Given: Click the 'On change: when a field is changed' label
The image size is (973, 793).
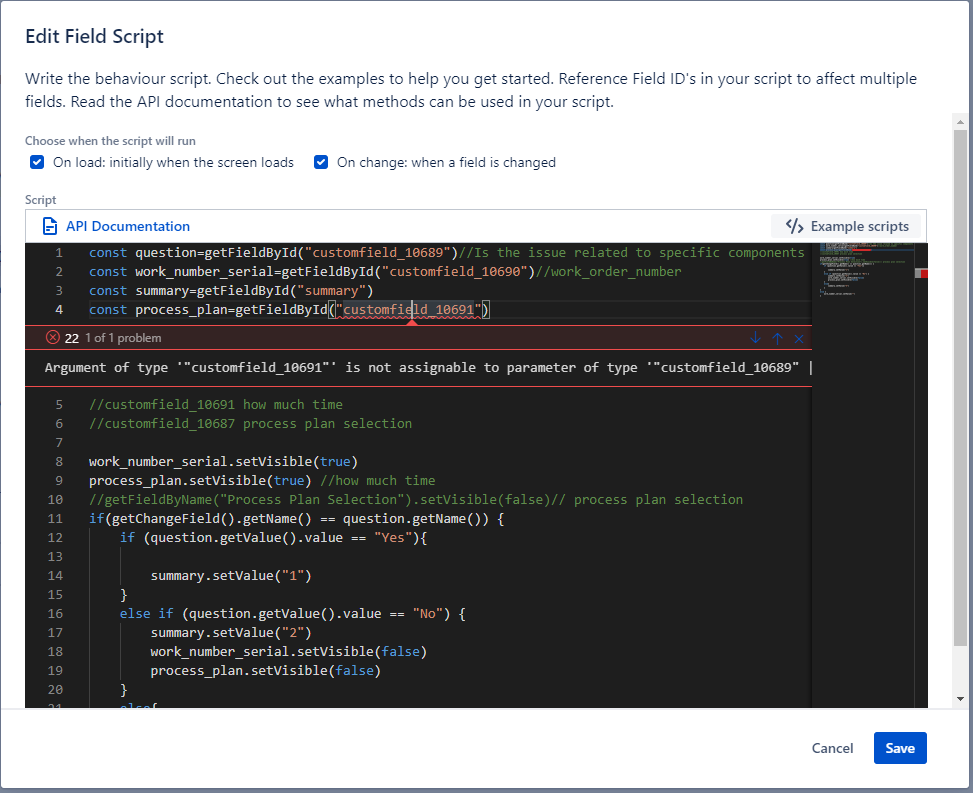Looking at the screenshot, I should pos(446,163).
